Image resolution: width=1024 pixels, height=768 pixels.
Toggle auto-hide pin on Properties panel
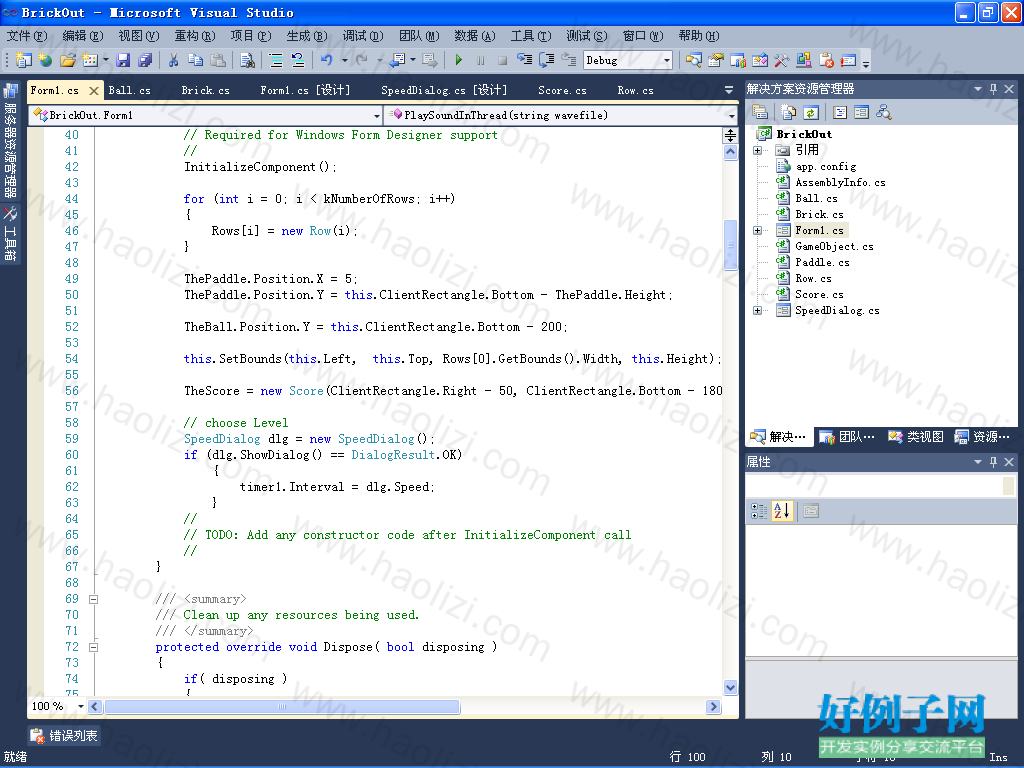coord(993,462)
